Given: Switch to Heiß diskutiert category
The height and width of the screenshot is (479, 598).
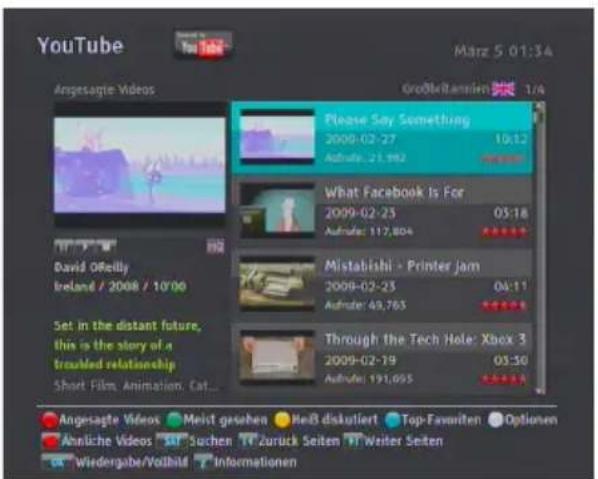Looking at the screenshot, I should click(334, 420).
